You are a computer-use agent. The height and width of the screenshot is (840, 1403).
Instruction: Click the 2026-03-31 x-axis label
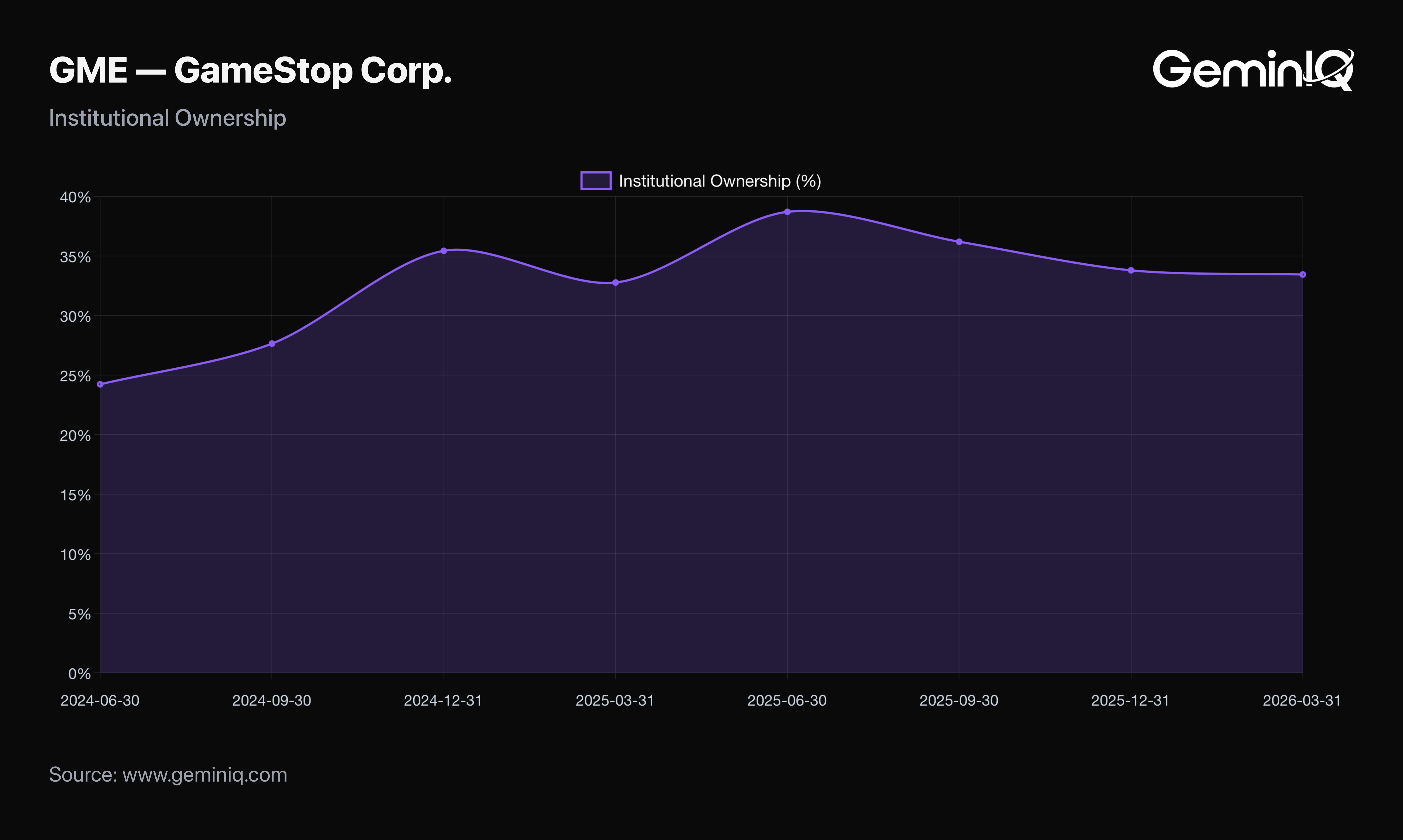[1302, 701]
